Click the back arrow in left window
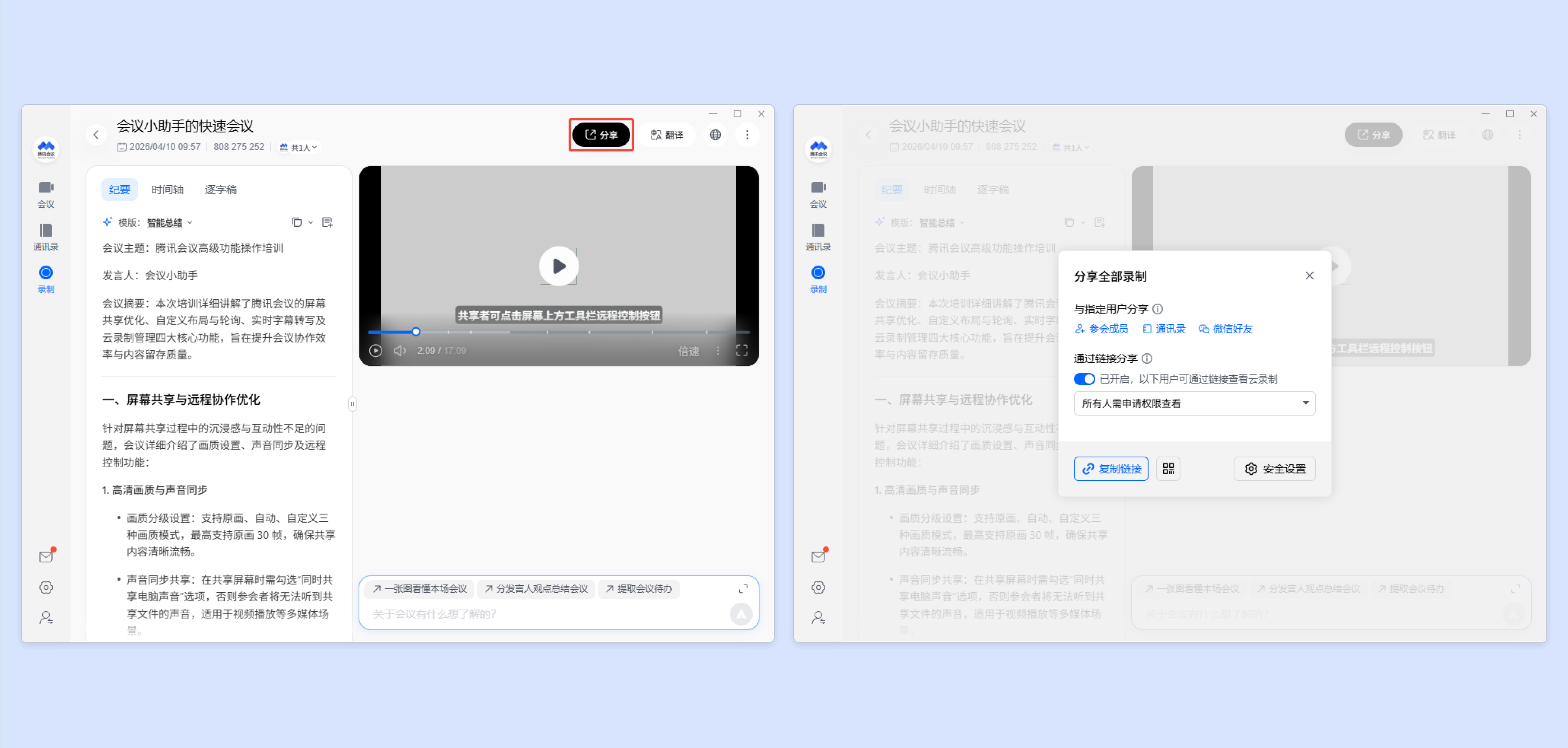The width and height of the screenshot is (1568, 748). (96, 134)
